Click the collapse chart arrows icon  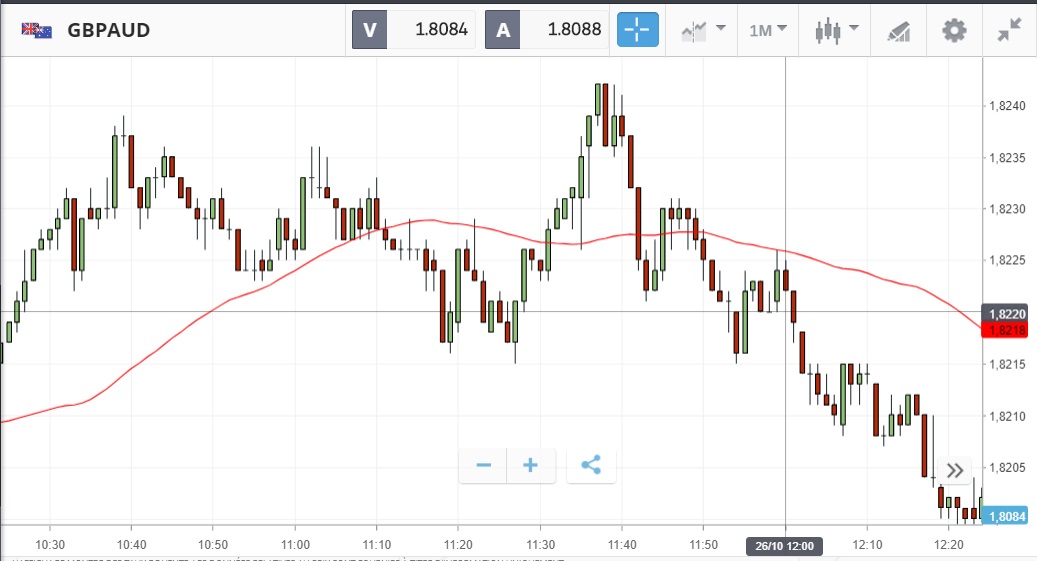tap(1010, 30)
